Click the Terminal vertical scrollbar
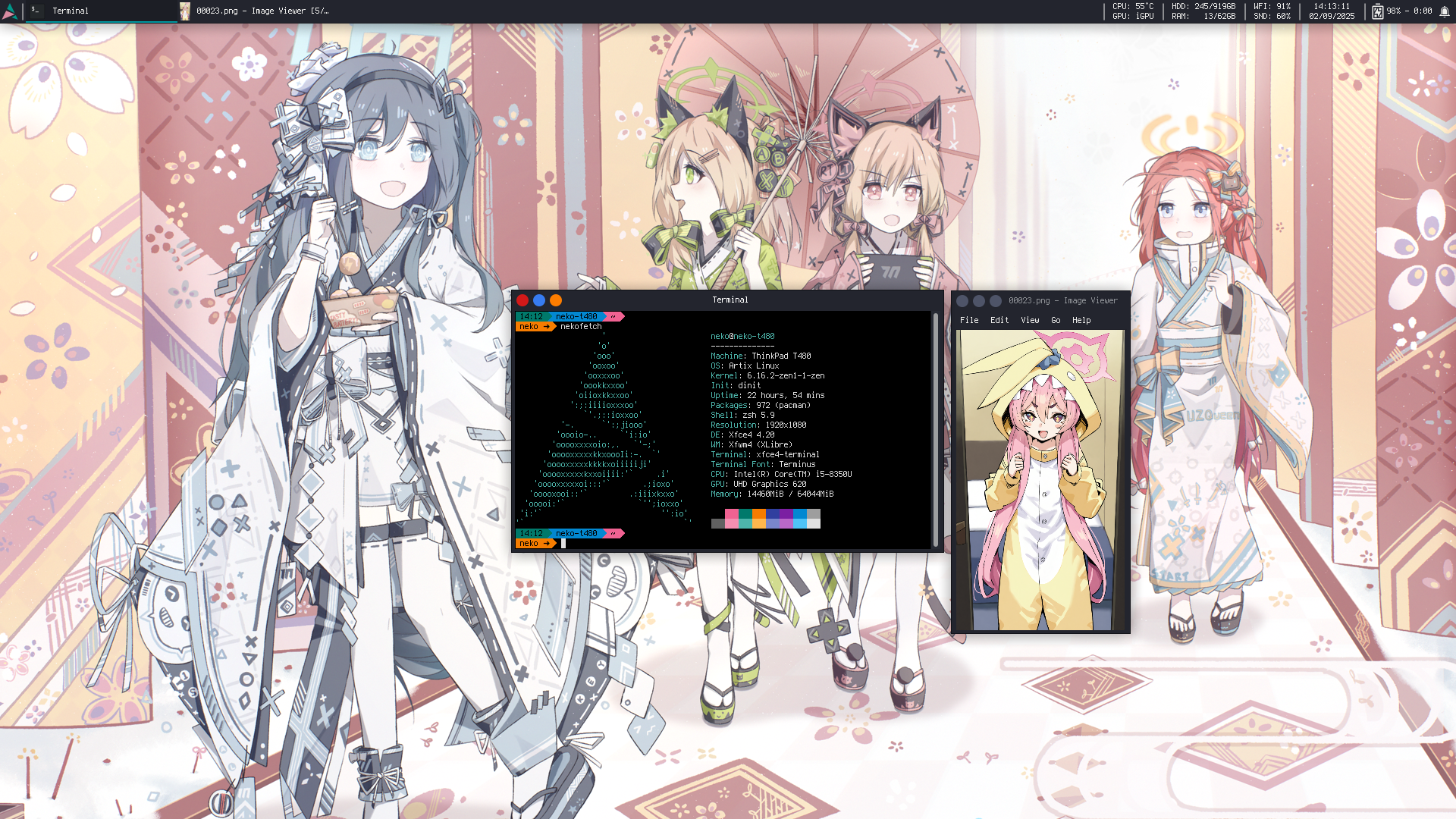Image resolution: width=1456 pixels, height=819 pixels. [935, 428]
